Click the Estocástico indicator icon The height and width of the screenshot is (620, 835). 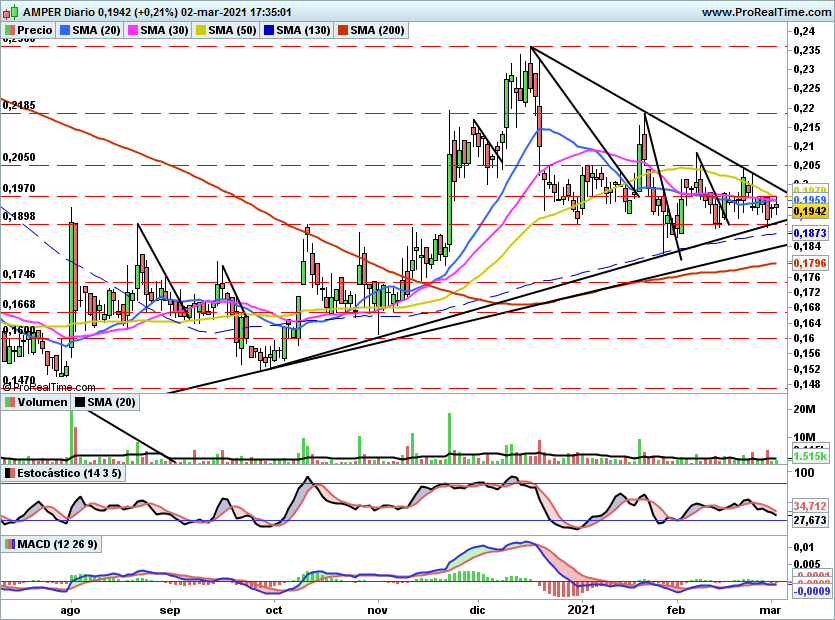(10, 473)
